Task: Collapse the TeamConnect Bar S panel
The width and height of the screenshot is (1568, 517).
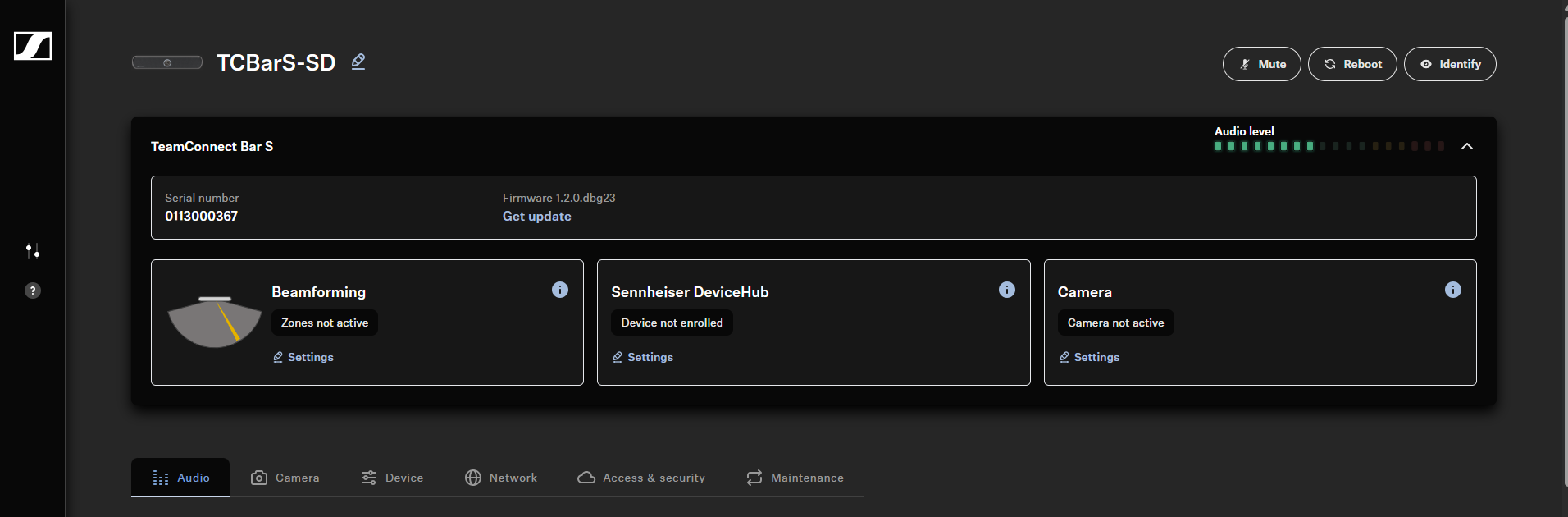Action: (x=1467, y=146)
